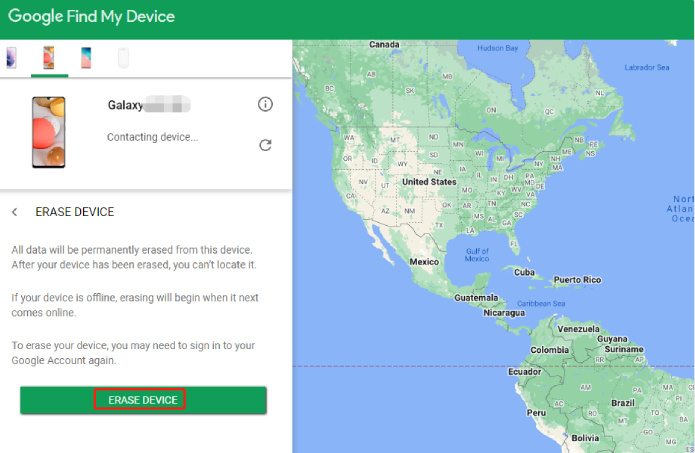The image size is (695, 453).
Task: Click Mexico on the map
Action: tap(425, 262)
